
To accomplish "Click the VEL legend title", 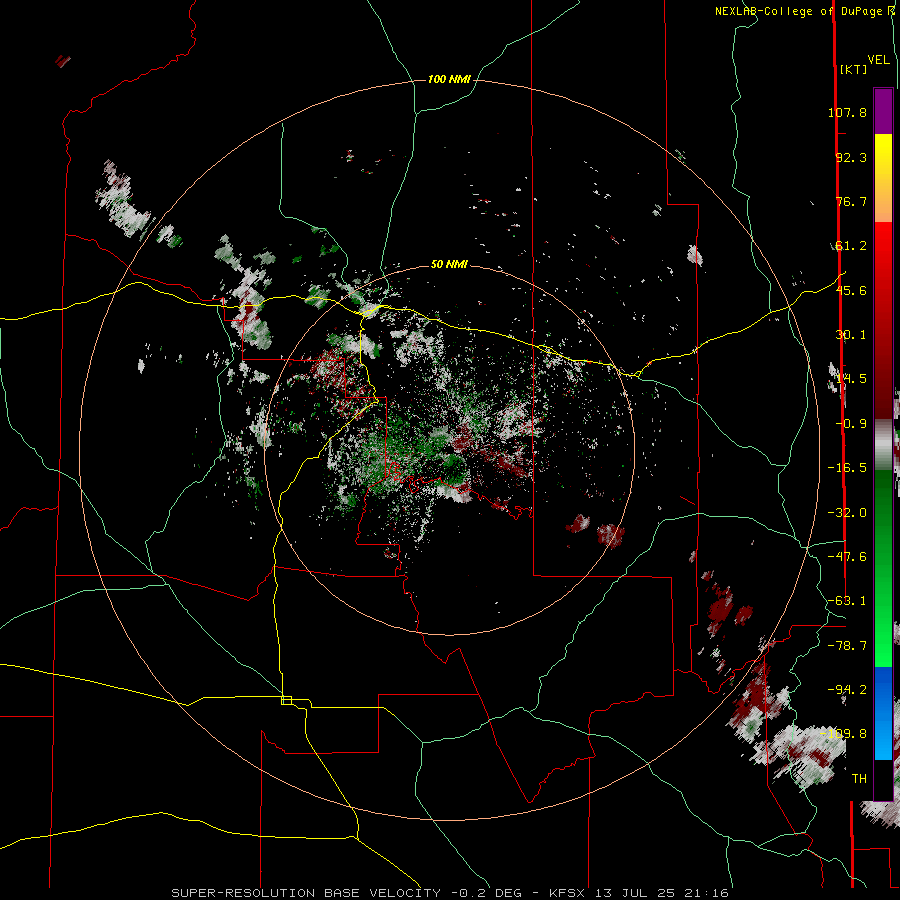I will [878, 60].
